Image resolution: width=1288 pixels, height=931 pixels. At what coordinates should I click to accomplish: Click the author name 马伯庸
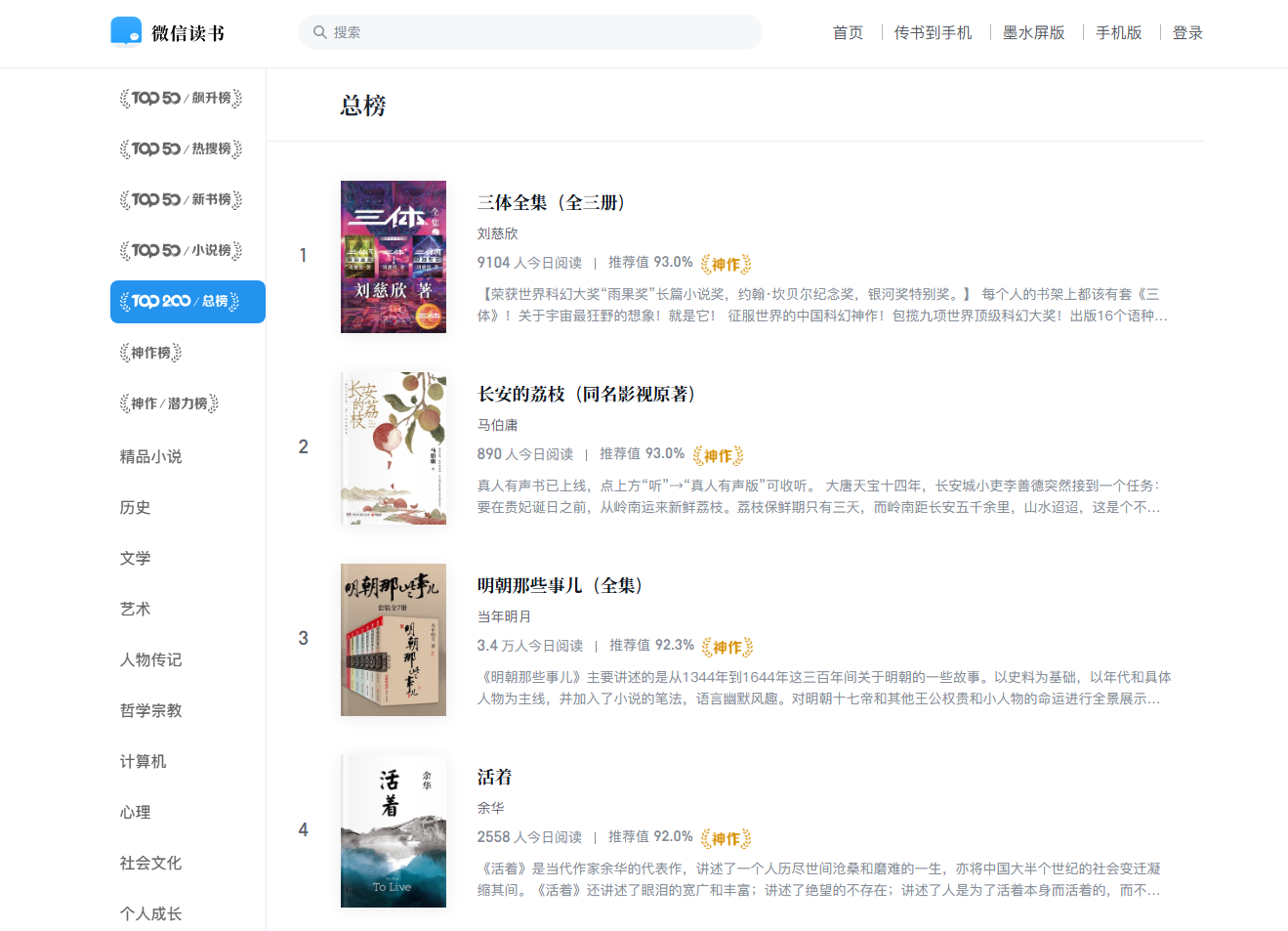497,425
